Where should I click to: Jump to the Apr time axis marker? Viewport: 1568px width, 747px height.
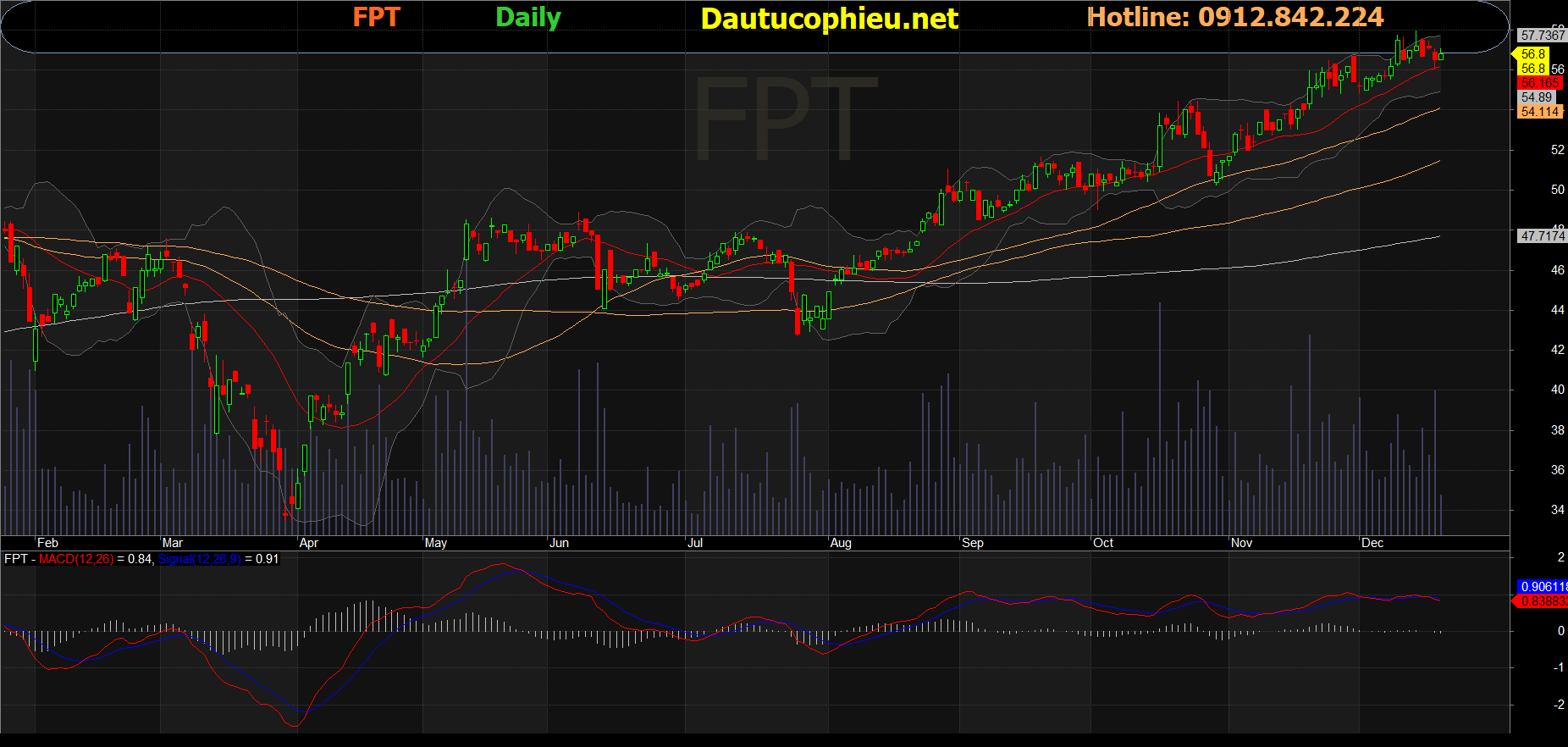(308, 543)
